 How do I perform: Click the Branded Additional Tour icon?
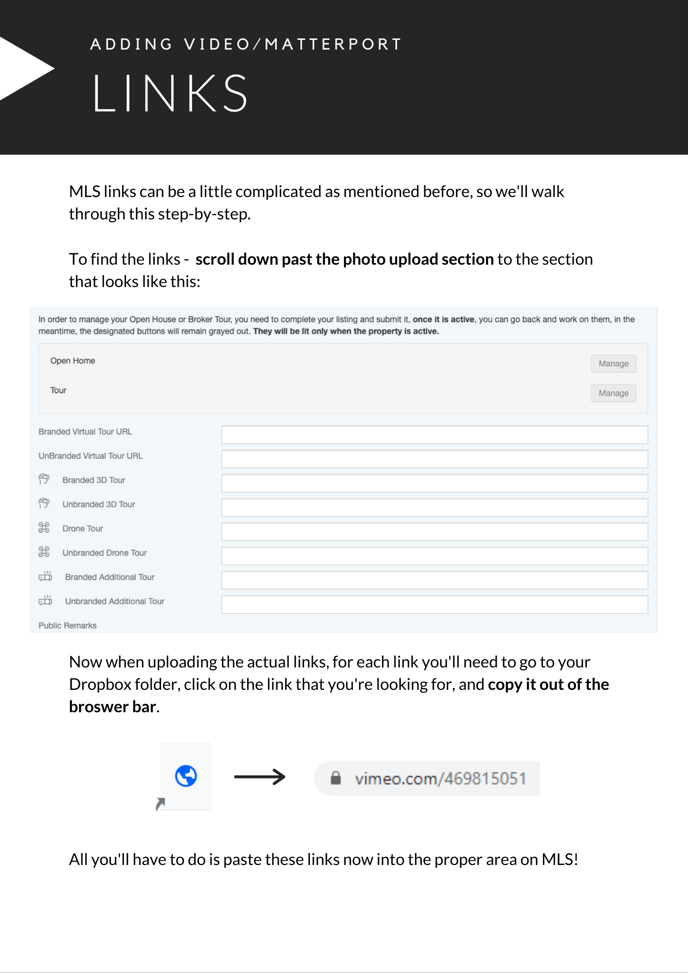click(x=45, y=577)
